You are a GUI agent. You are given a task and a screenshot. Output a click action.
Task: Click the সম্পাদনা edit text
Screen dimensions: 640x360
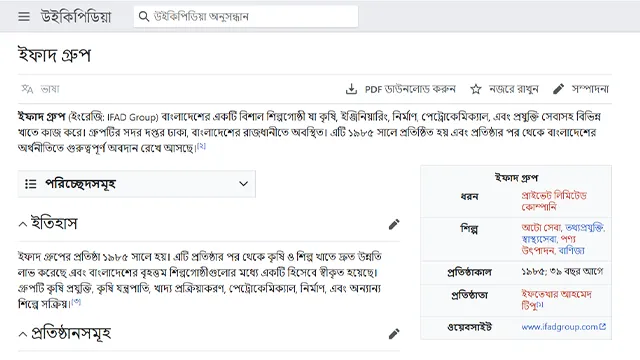point(590,89)
